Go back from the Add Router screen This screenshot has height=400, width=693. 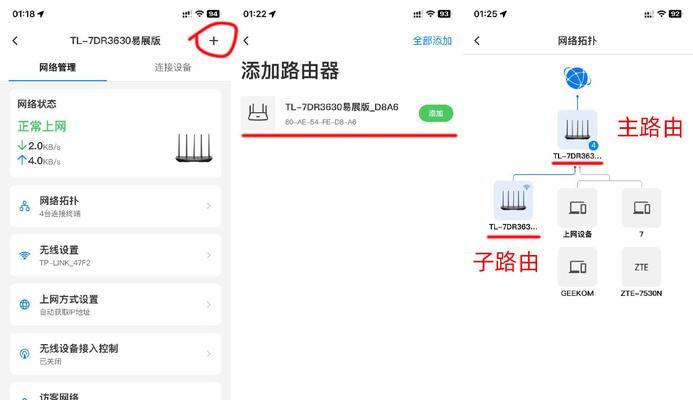click(x=246, y=41)
